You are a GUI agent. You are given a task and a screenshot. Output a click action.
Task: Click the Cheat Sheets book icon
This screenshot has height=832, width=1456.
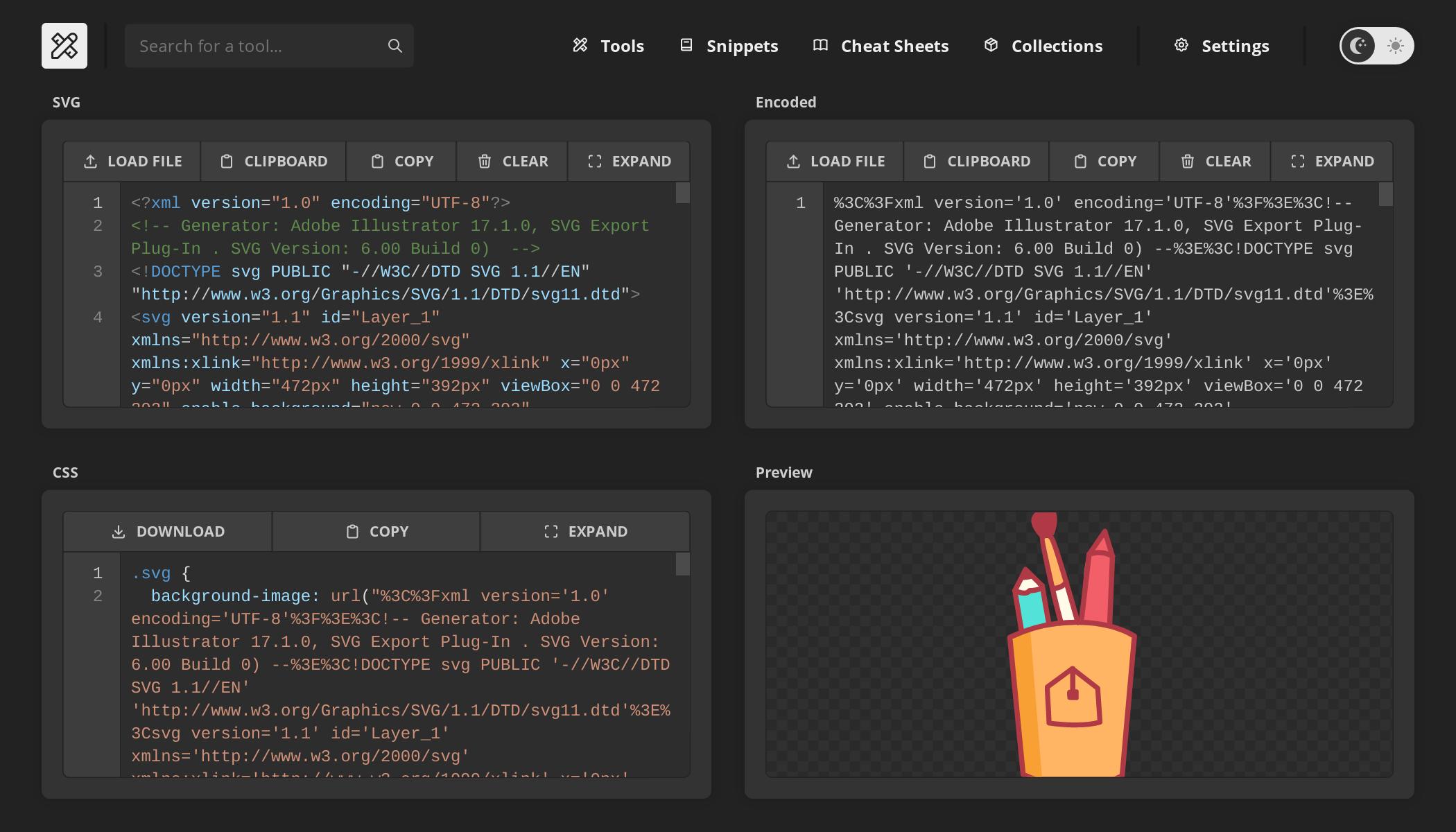tap(820, 45)
